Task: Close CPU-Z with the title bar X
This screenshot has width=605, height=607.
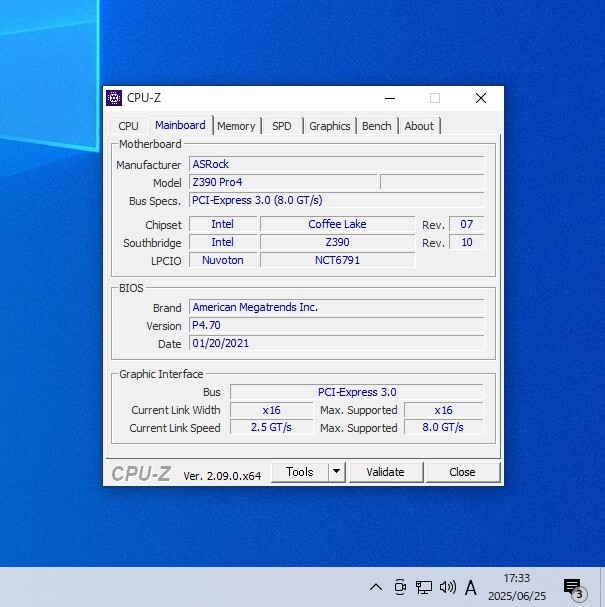Action: coord(481,98)
